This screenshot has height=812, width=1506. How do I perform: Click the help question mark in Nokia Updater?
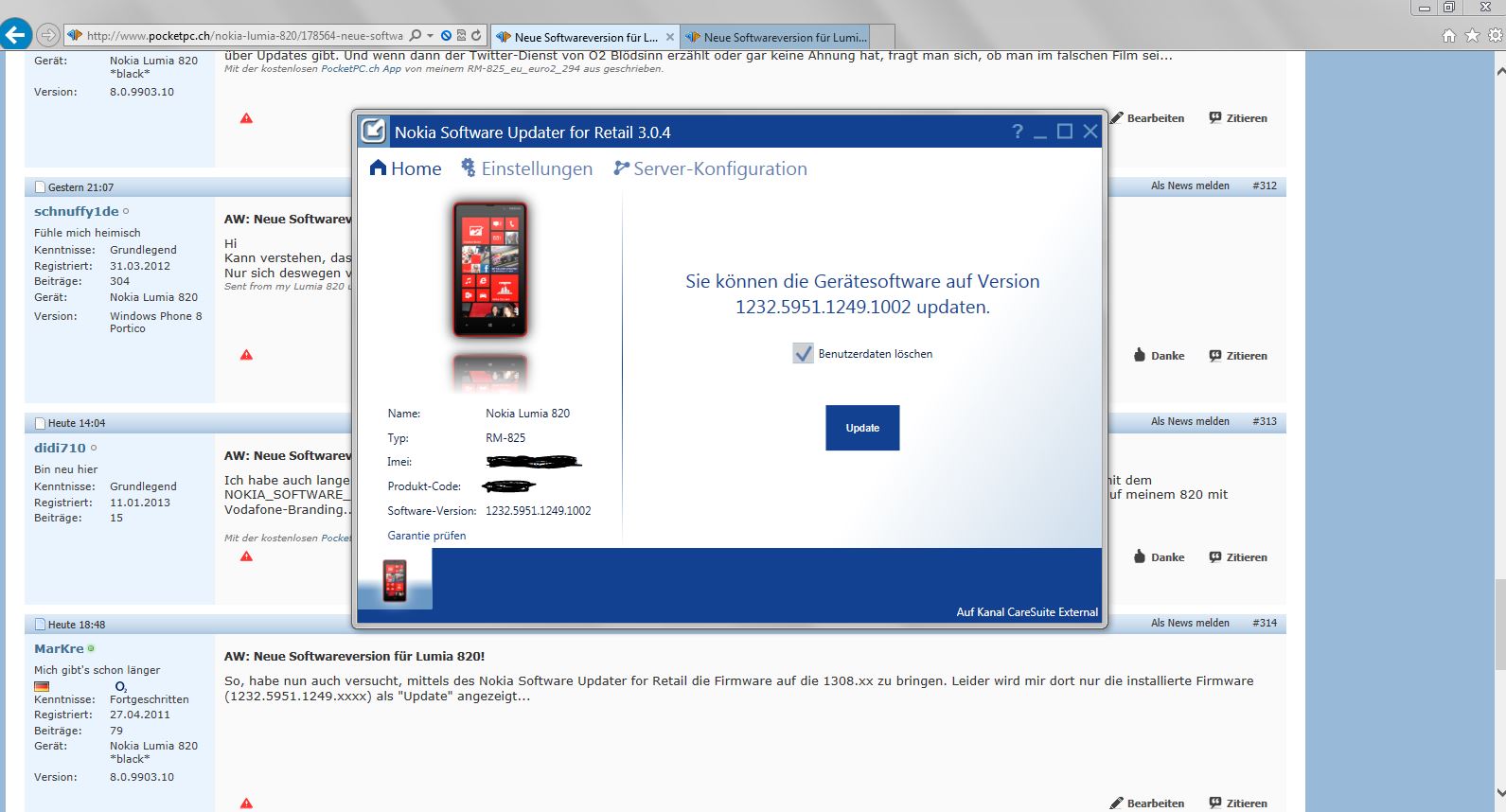(x=1018, y=132)
